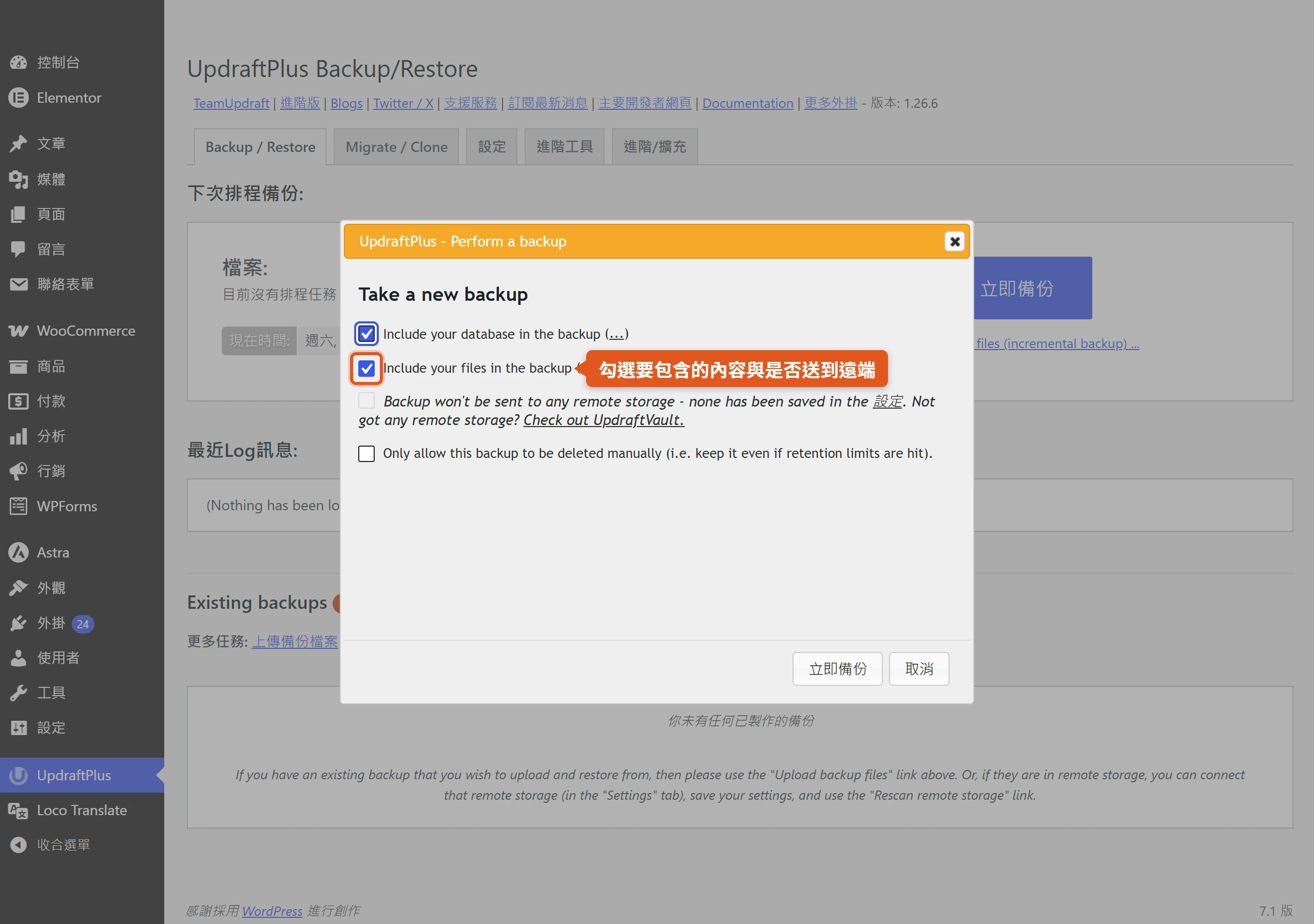Open the Migrate / Clone tab

tap(396, 147)
